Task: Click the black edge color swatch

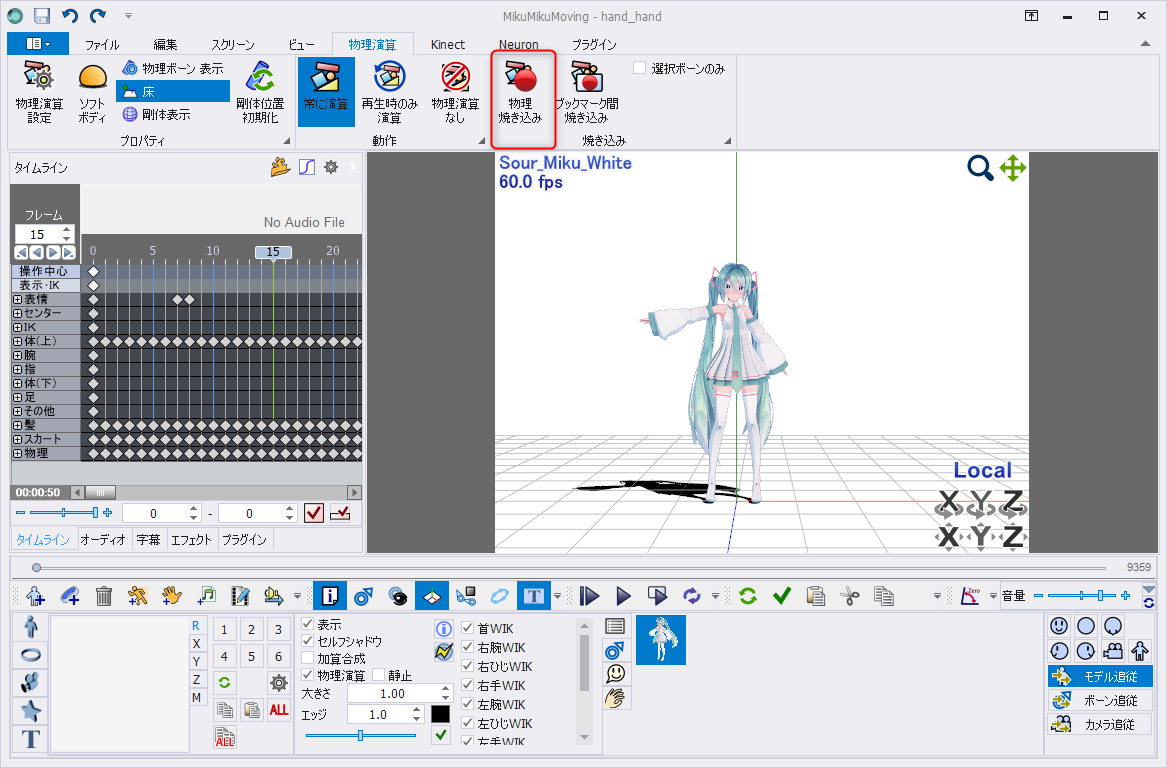Action: [441, 714]
